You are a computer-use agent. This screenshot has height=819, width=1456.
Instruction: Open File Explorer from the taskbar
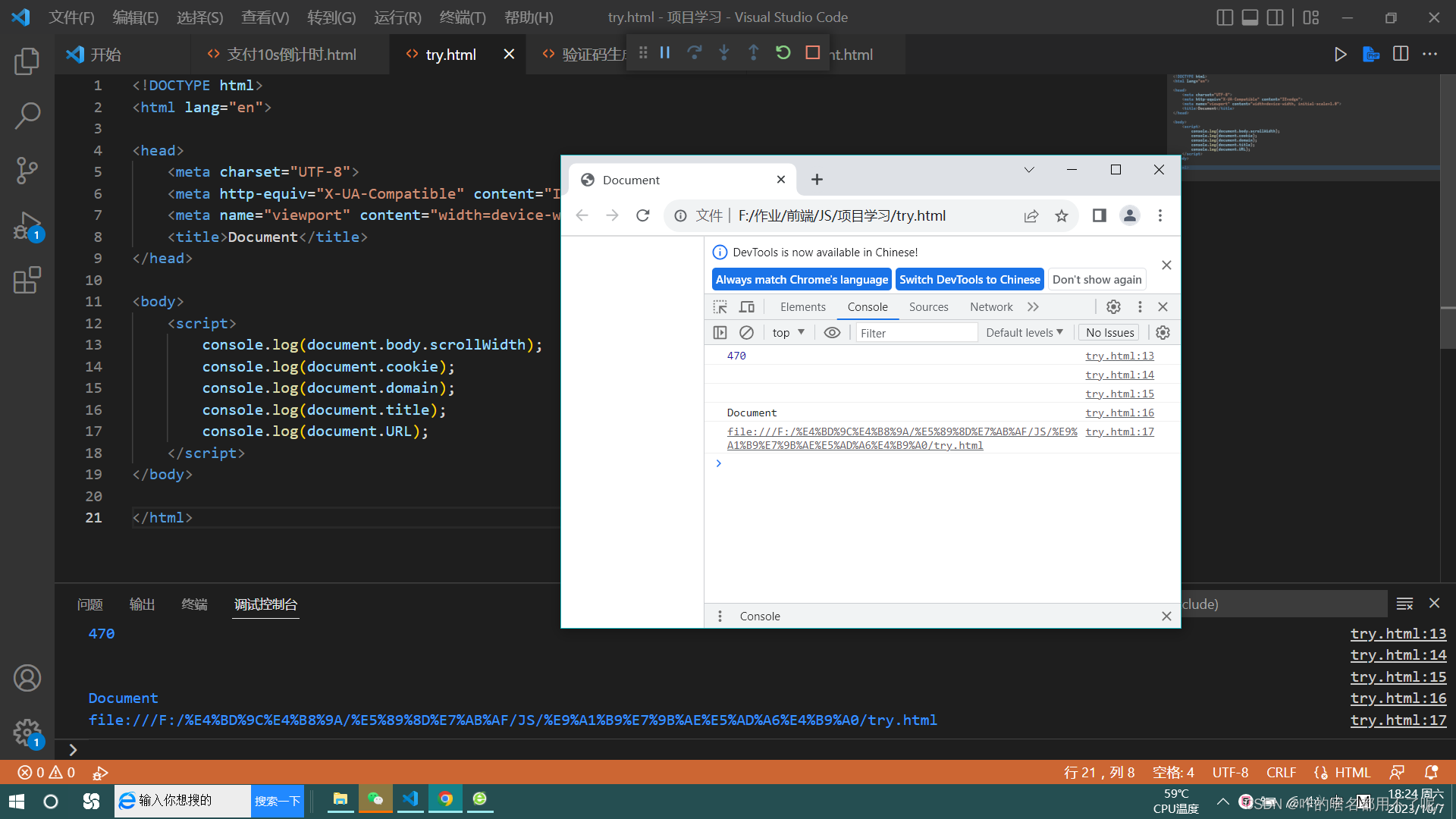tap(340, 799)
